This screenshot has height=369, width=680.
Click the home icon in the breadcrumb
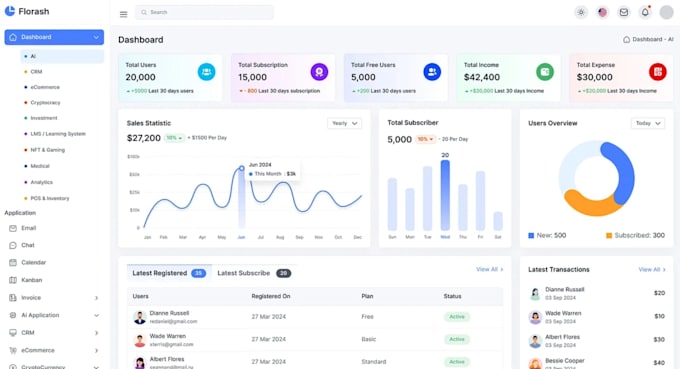point(626,39)
